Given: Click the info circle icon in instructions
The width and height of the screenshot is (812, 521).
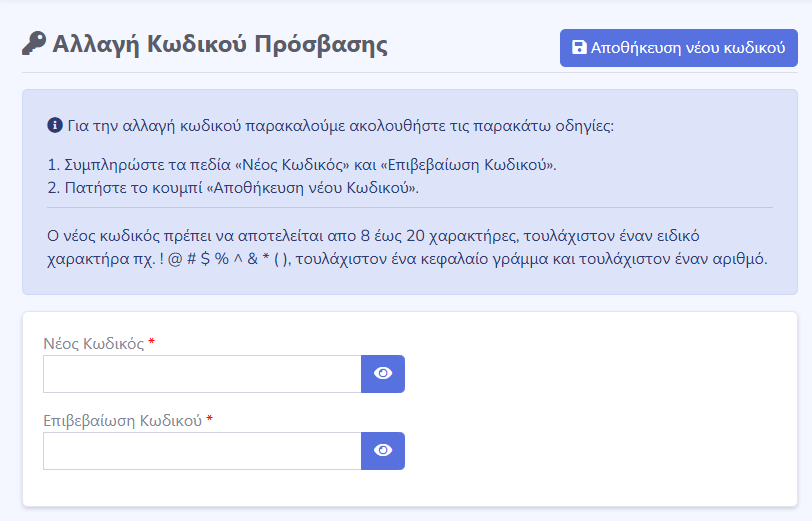Looking at the screenshot, I should coord(55,126).
